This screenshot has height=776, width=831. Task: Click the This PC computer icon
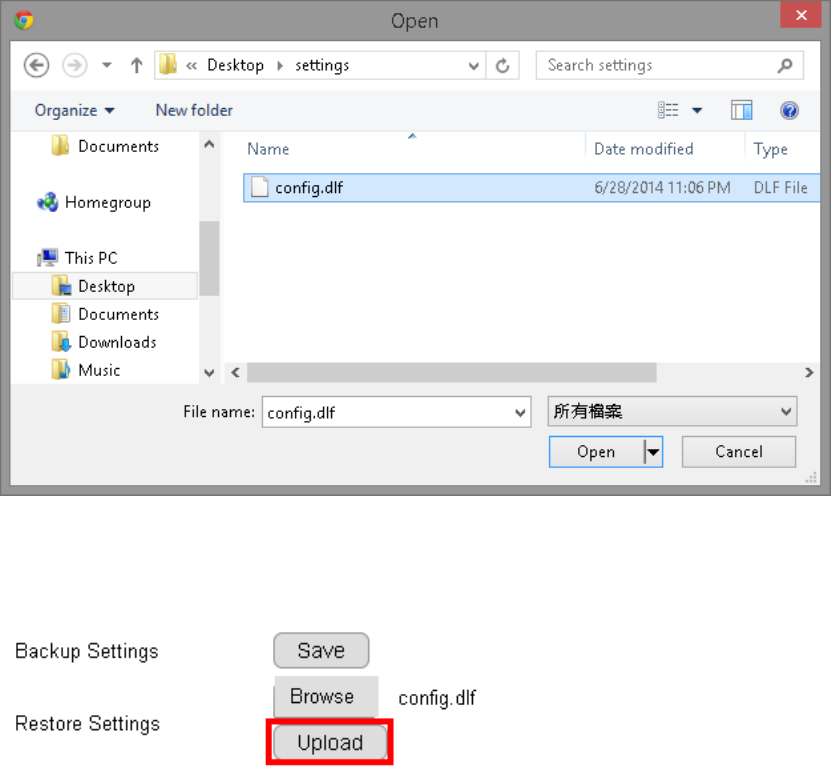click(48, 258)
